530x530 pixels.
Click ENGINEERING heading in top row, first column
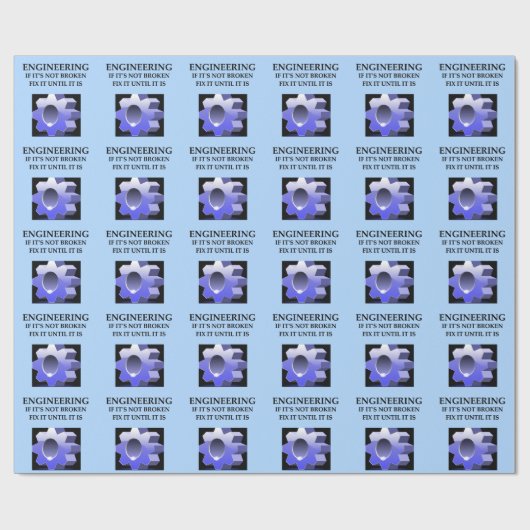[x=56, y=67]
